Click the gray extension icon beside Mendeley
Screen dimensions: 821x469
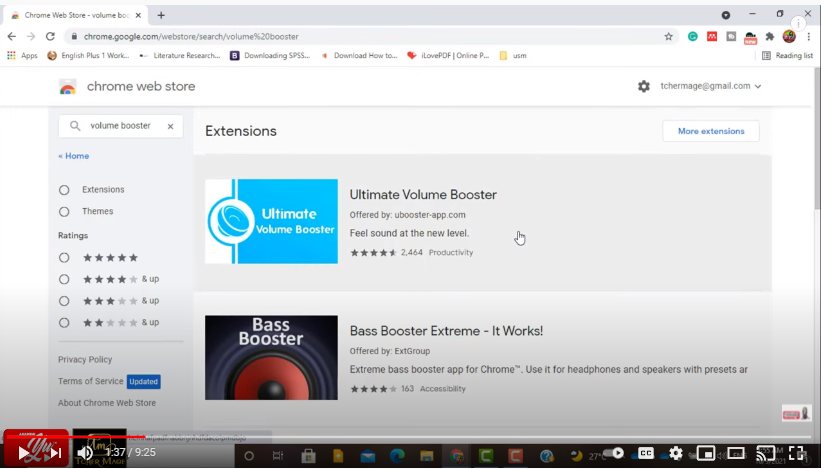click(x=731, y=36)
